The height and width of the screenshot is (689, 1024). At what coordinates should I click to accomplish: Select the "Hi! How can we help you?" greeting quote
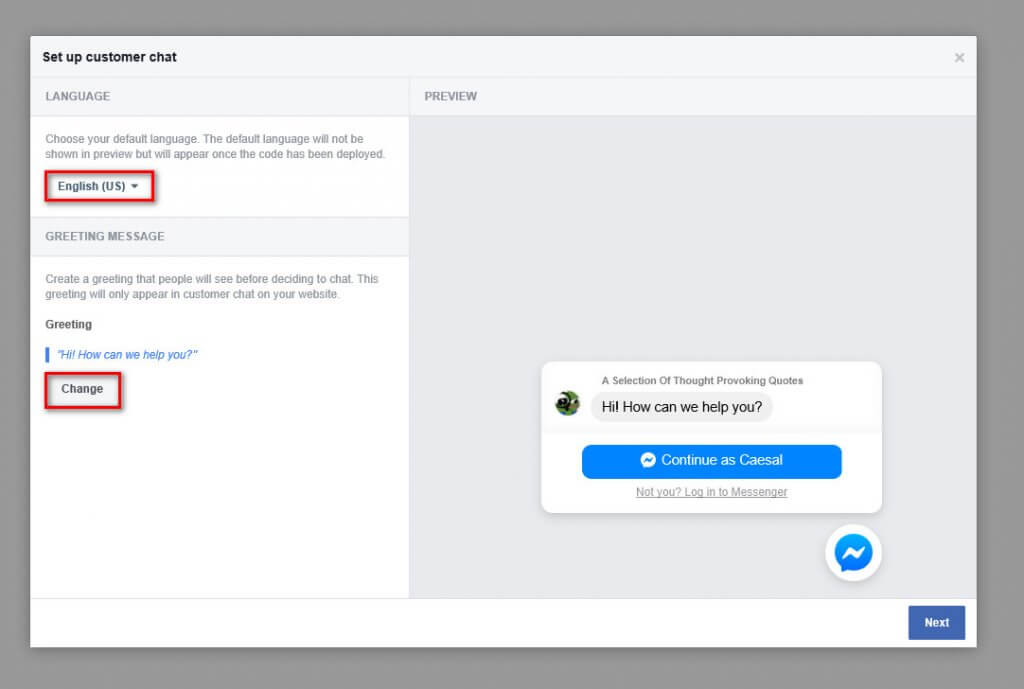(x=127, y=355)
